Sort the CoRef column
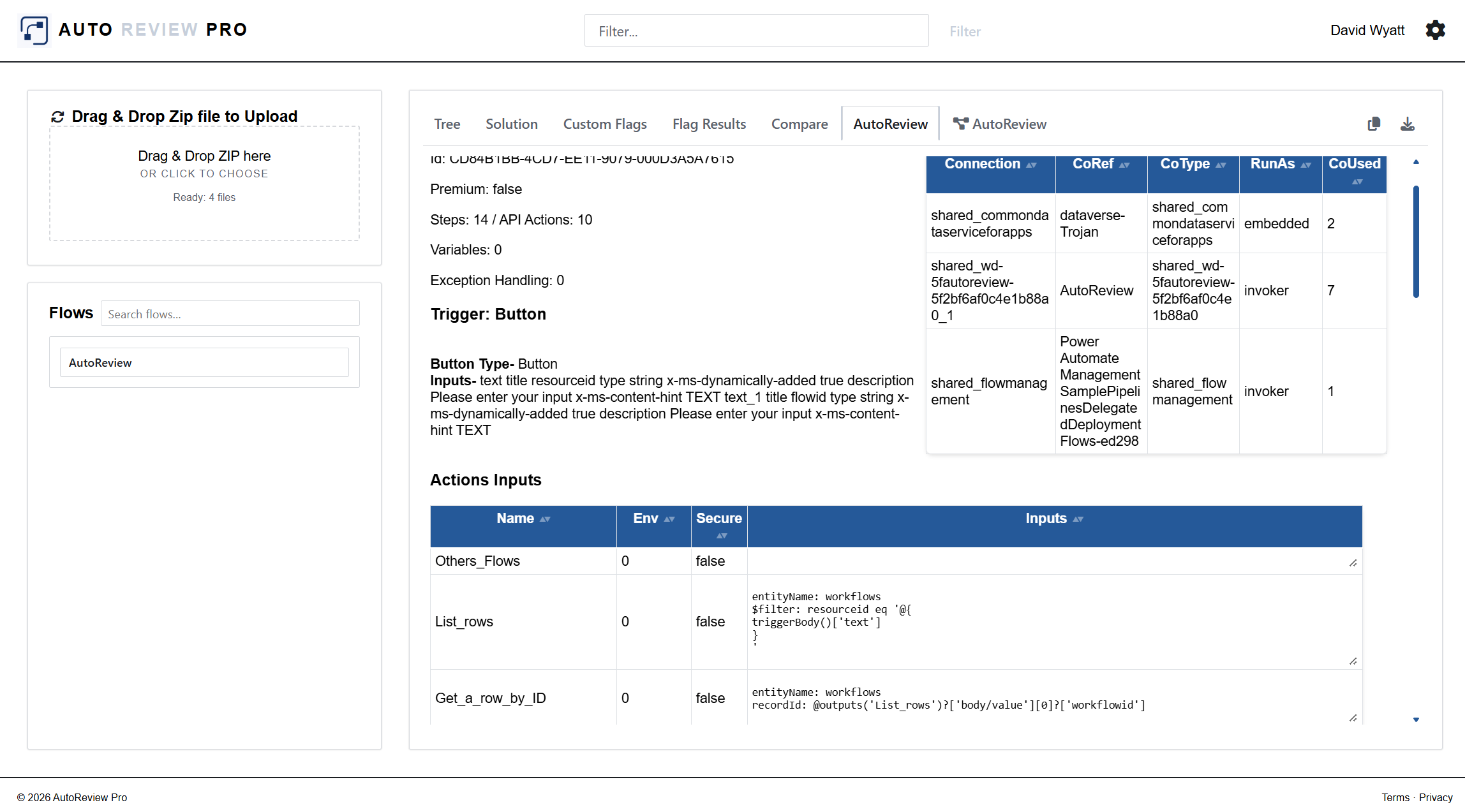This screenshot has height=812, width=1465. pyautogui.click(x=1124, y=165)
